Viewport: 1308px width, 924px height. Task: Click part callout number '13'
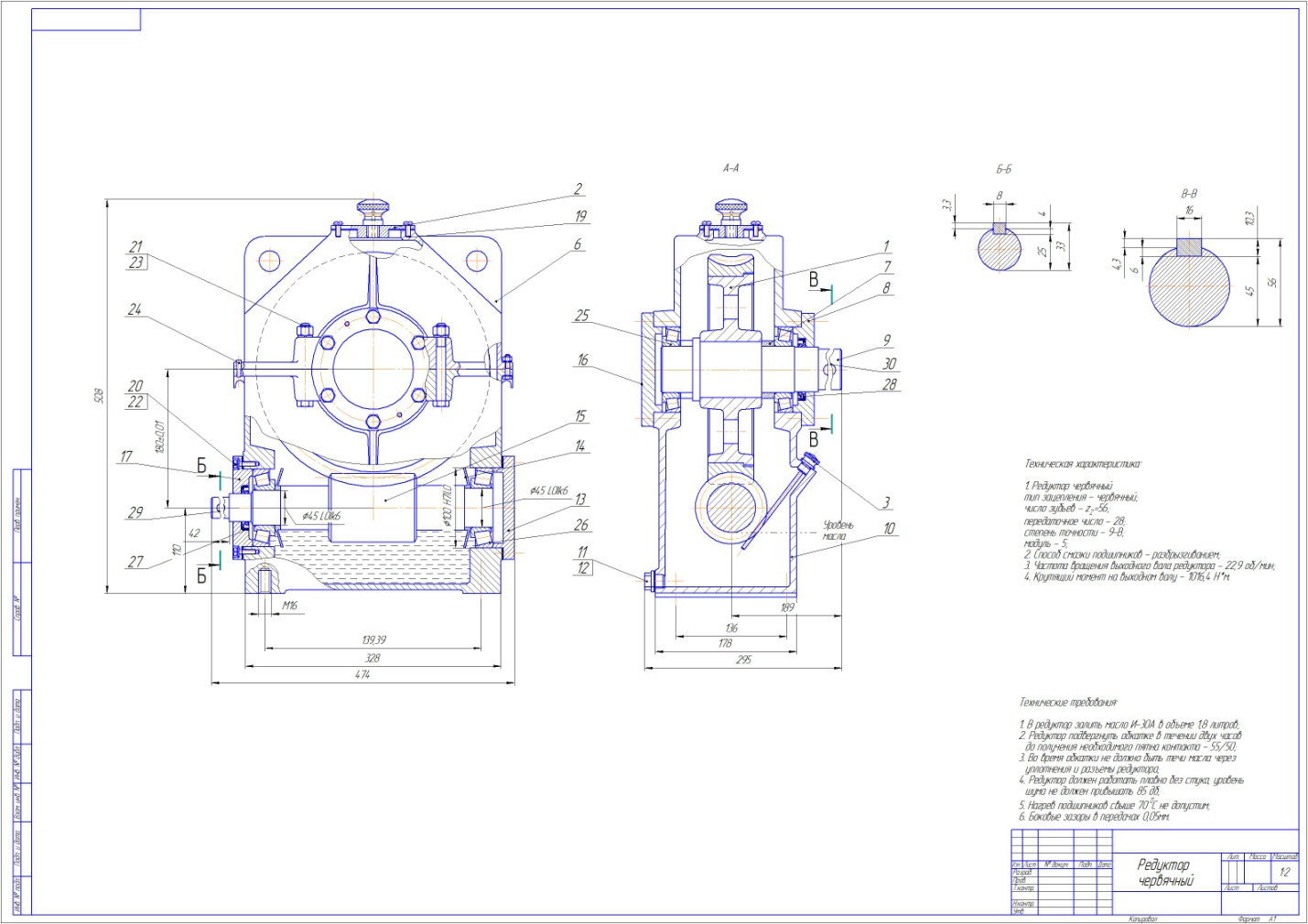pos(580,500)
